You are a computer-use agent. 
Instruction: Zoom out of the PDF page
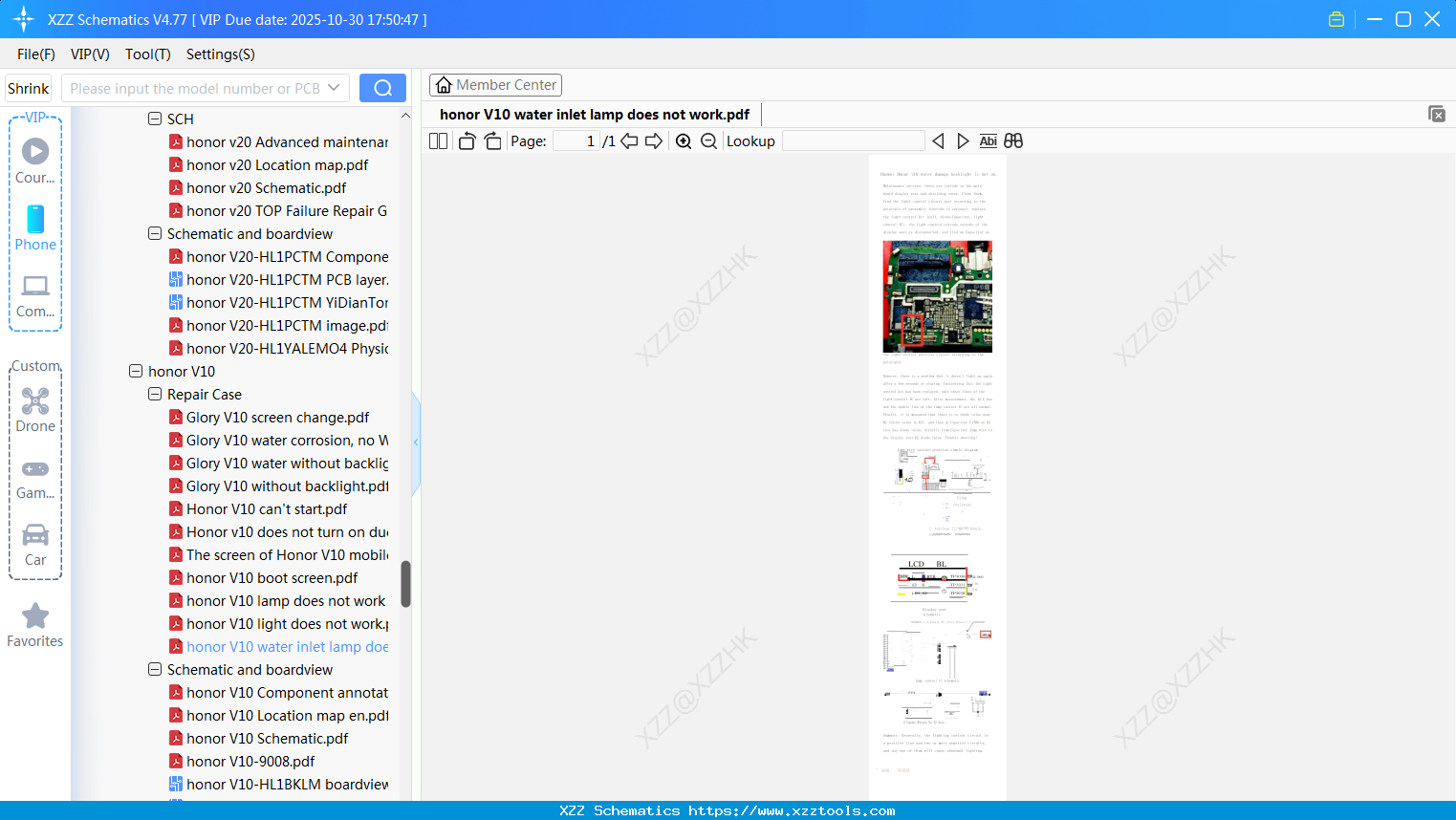pos(708,140)
